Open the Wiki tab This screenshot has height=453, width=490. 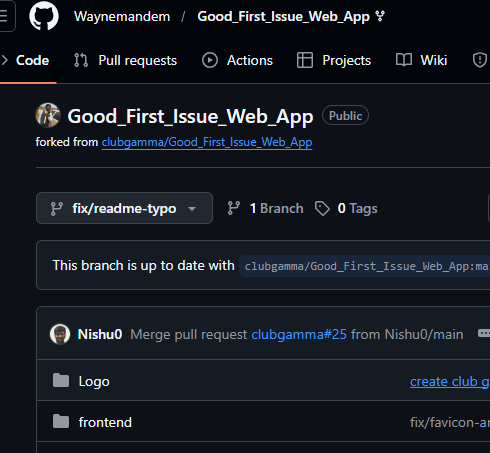coord(421,60)
